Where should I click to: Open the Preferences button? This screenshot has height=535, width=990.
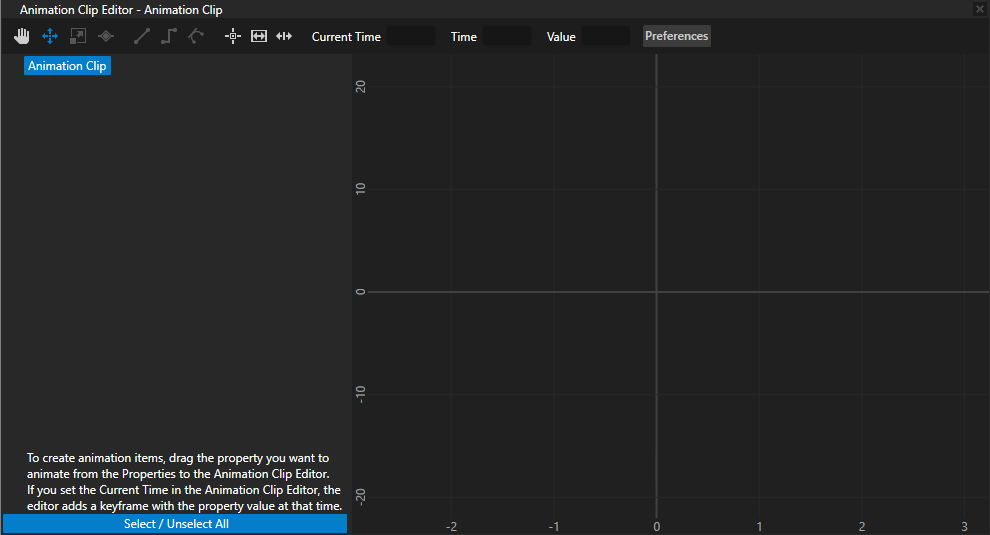[x=676, y=36]
